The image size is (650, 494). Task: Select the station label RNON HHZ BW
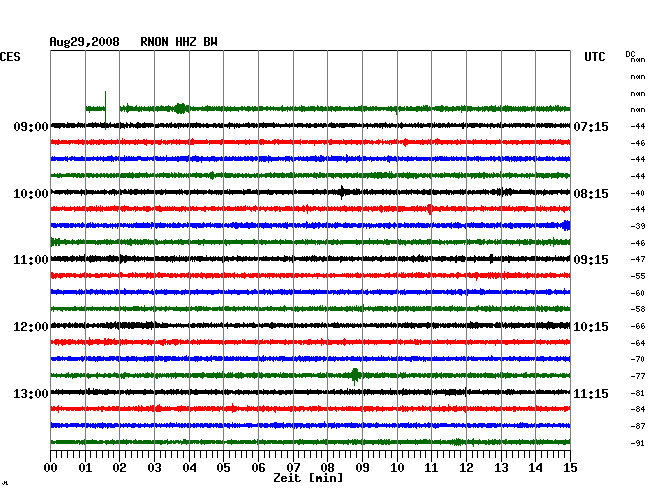pyautogui.click(x=179, y=42)
